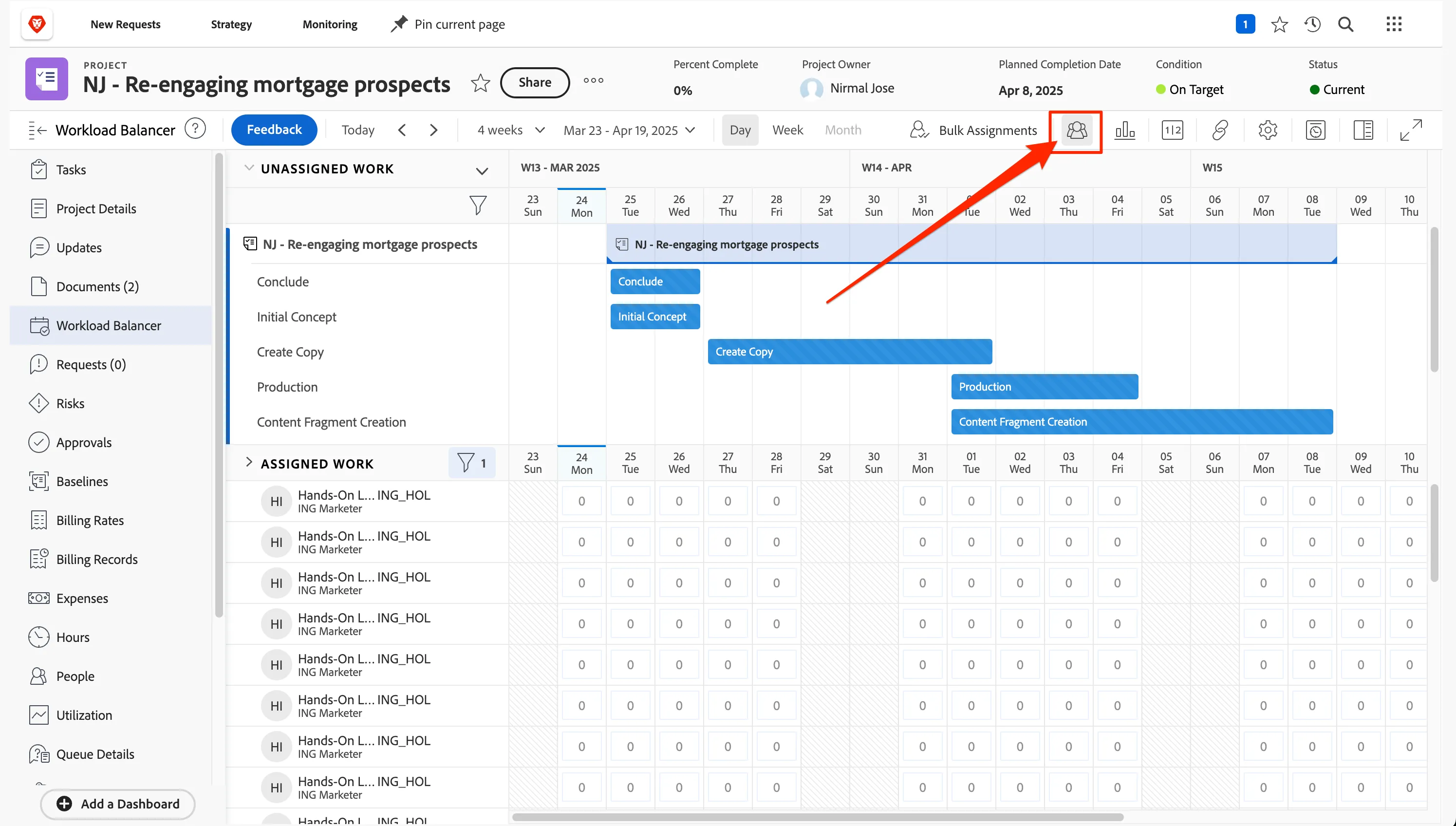
Task: Open assigned work filter with 1 applied
Action: coord(471,463)
